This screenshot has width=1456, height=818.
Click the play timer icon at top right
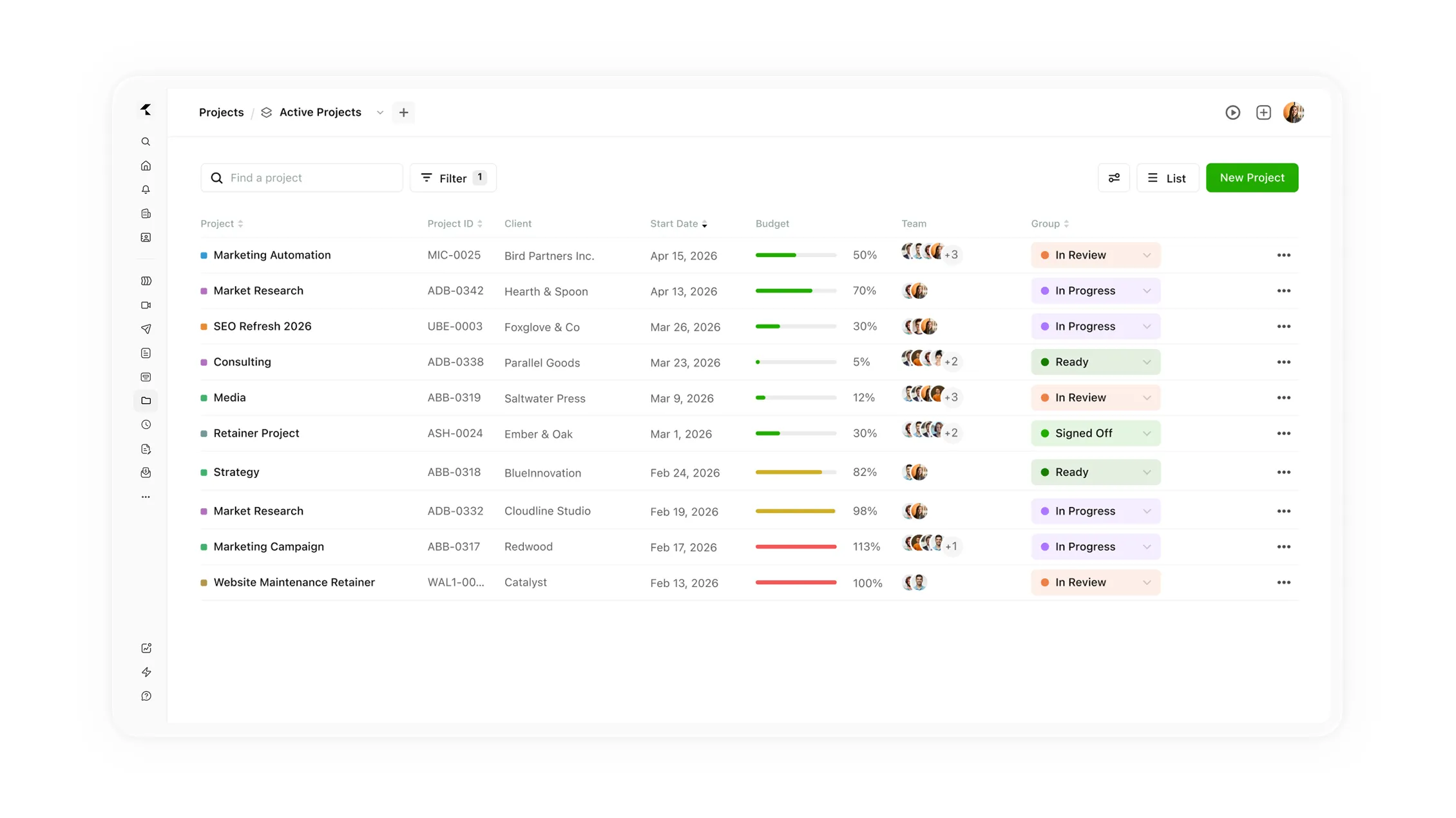point(1232,112)
